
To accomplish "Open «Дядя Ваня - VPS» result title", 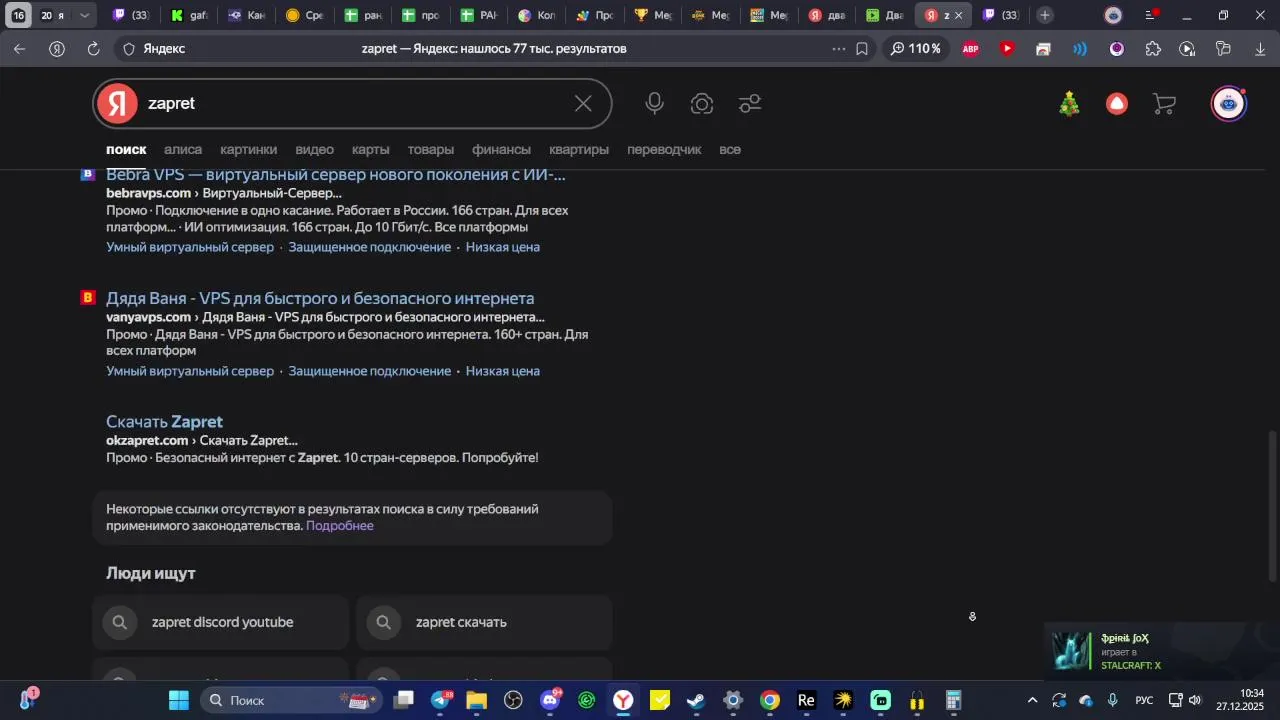I will 320,298.
